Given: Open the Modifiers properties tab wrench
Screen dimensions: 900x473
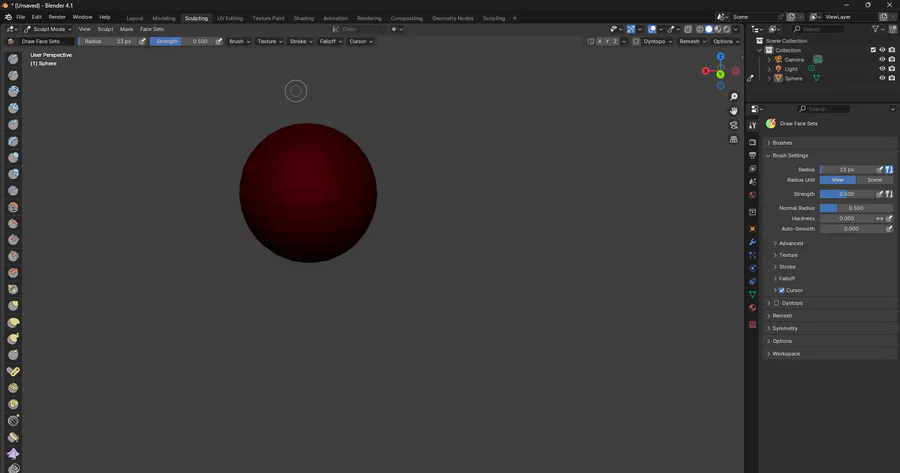Looking at the screenshot, I should (752, 242).
